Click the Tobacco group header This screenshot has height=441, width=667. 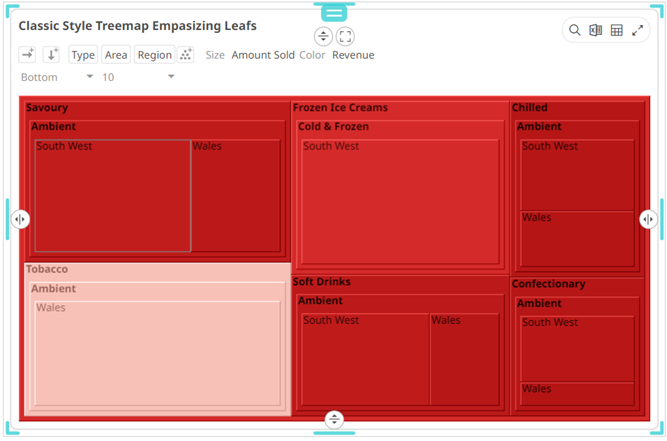[47, 269]
